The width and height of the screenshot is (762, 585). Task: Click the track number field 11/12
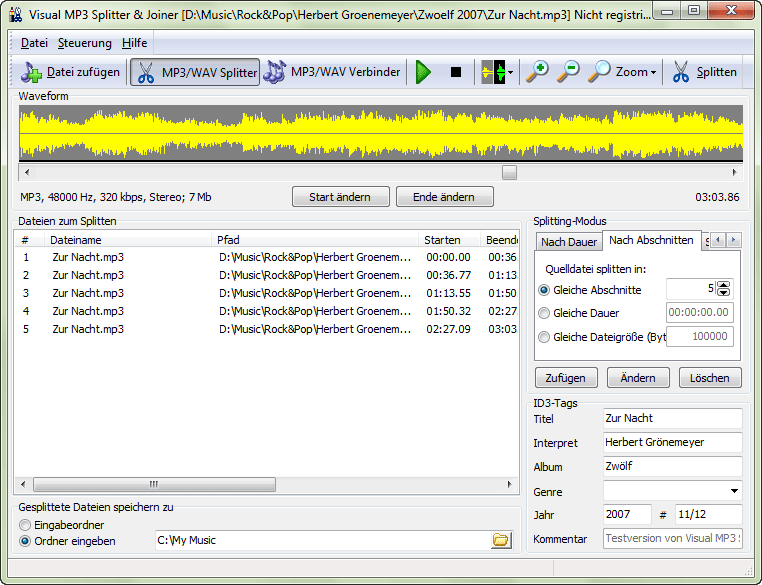point(709,514)
